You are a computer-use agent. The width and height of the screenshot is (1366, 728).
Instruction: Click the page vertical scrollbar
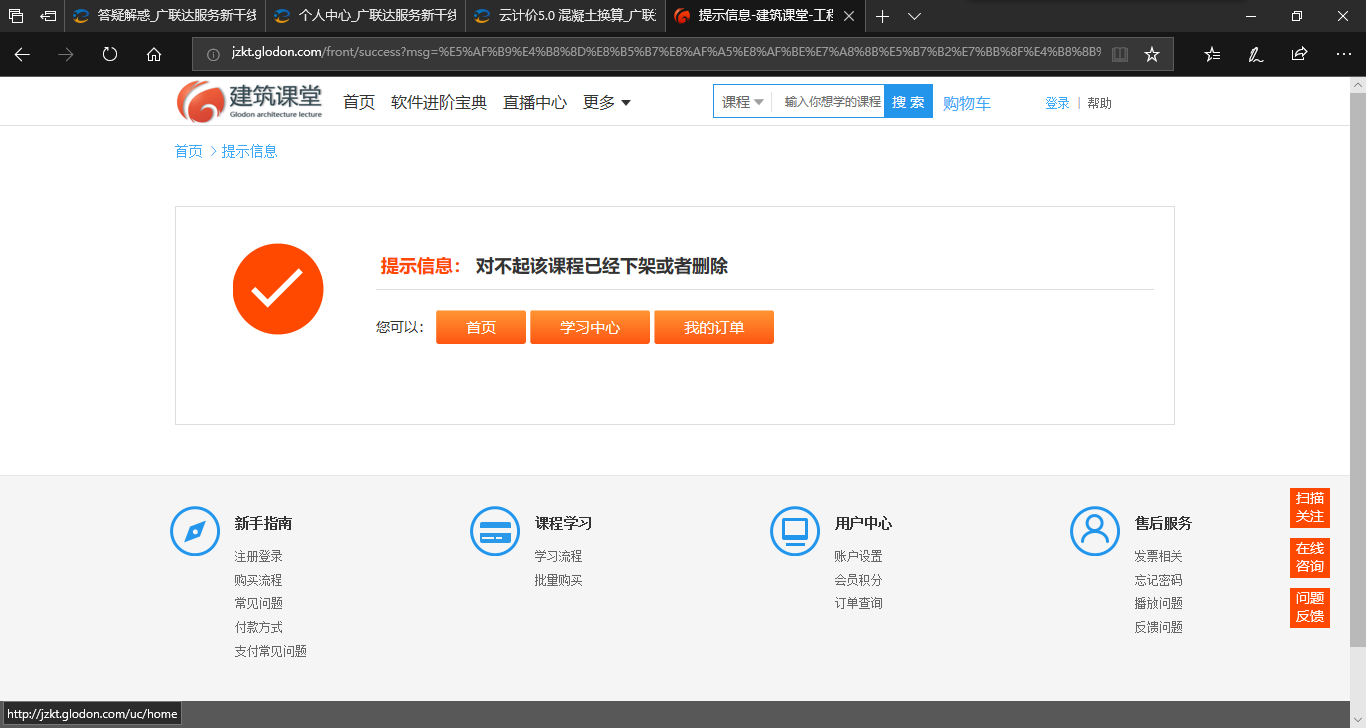pos(1357,370)
